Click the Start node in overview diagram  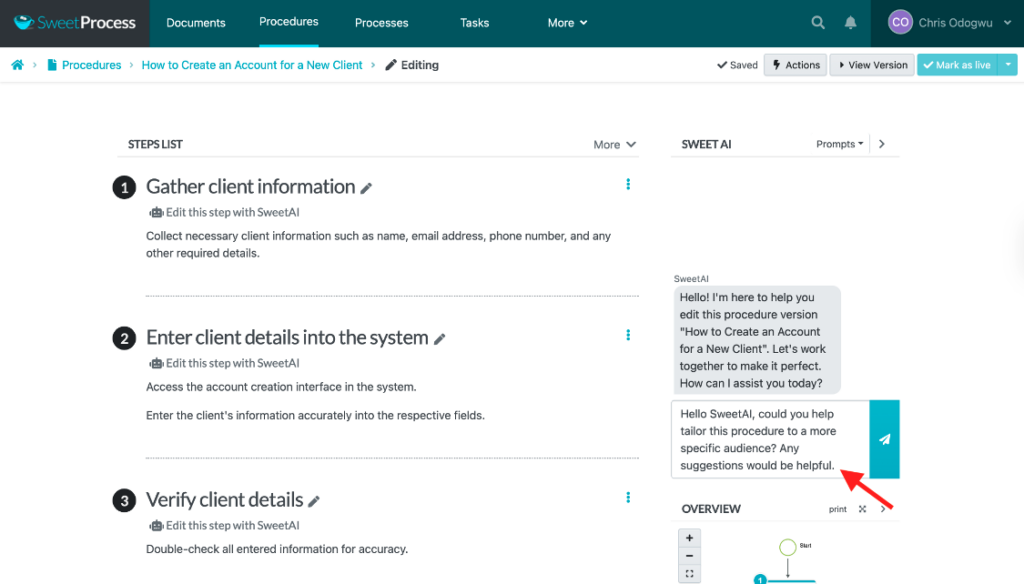[788, 547]
